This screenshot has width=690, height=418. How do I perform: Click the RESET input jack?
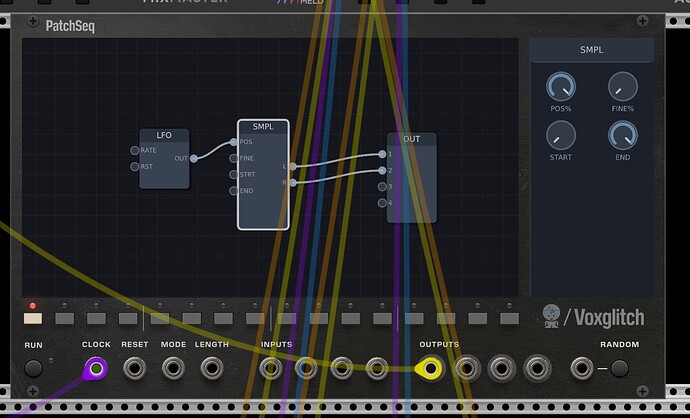click(134, 369)
